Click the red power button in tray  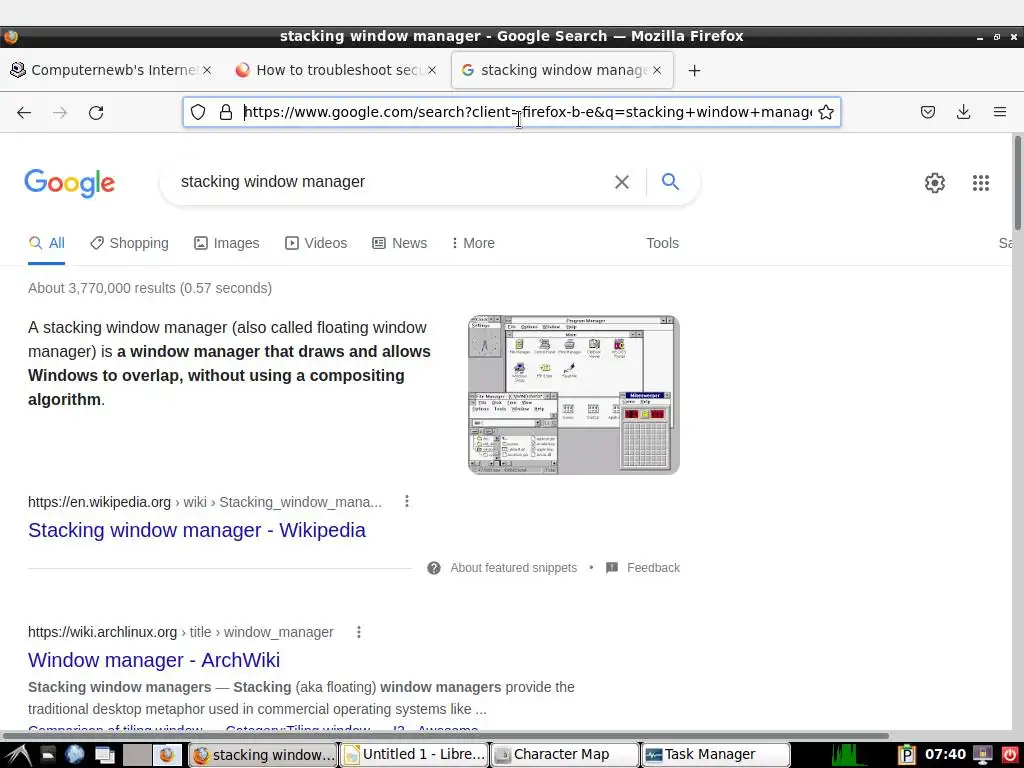tap(1010, 755)
